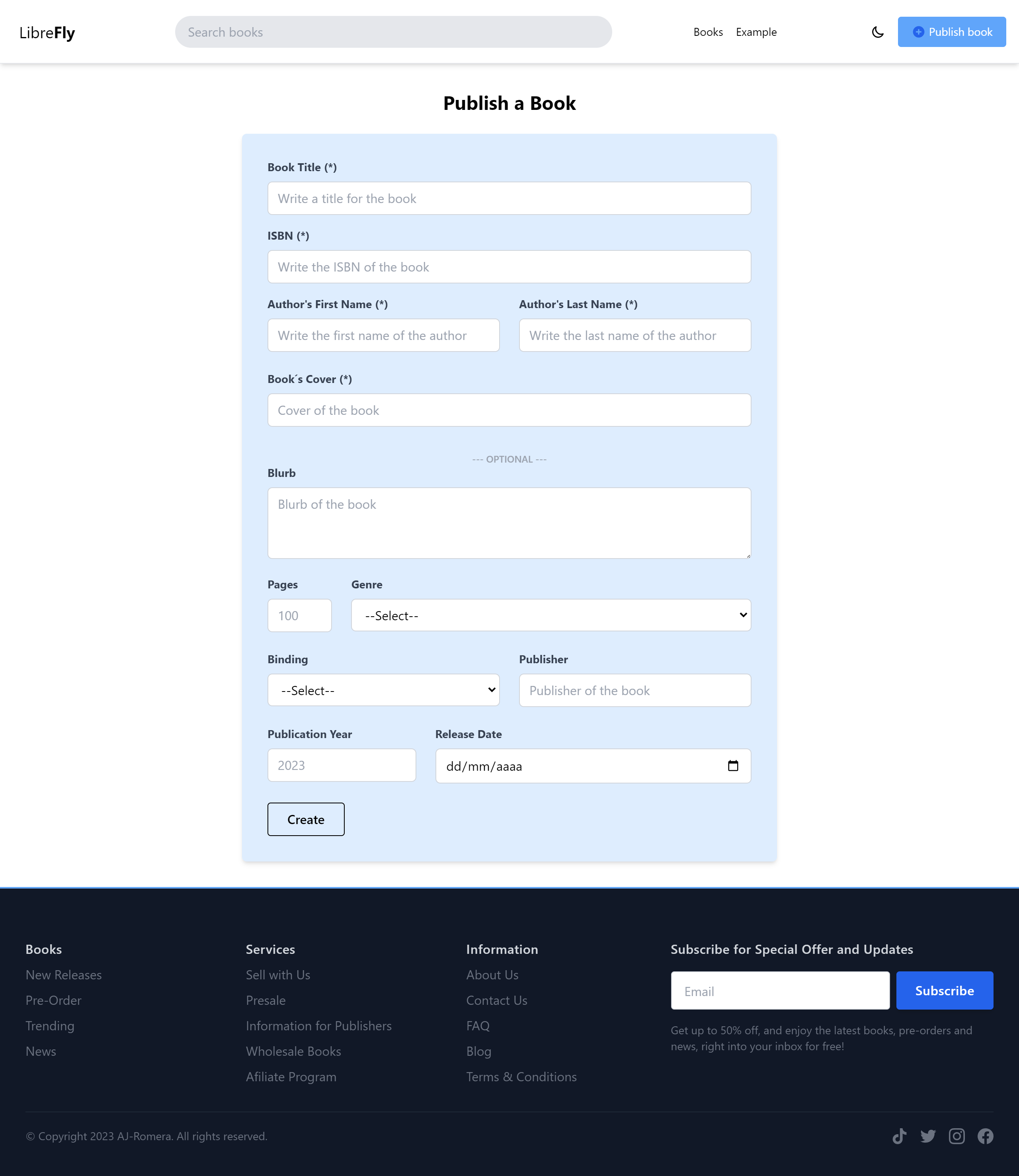
Task: Open the FAQ page link
Action: [478, 1026]
